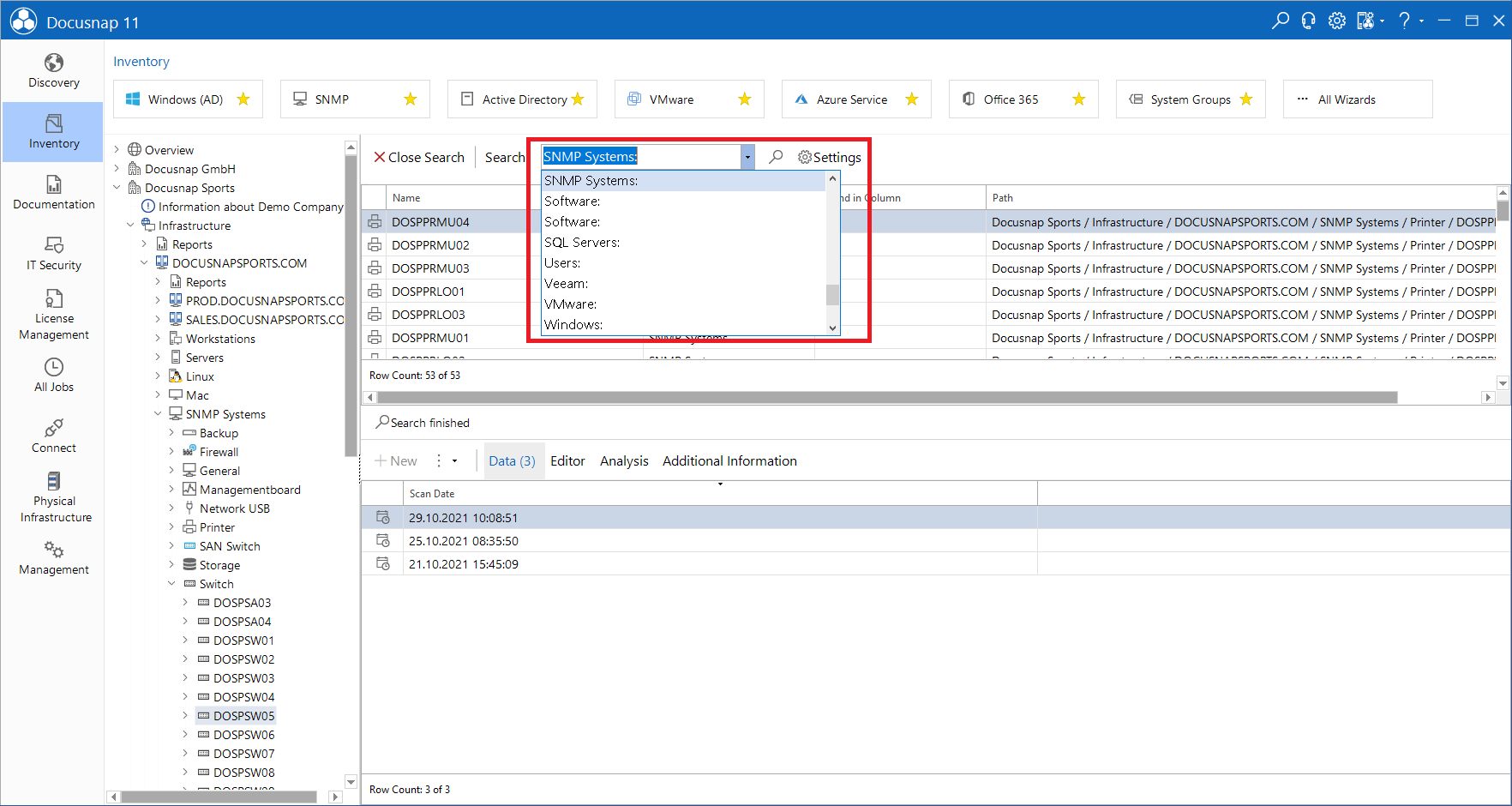This screenshot has height=806, width=1512.
Task: Expand the Workstations tree node
Action: pyautogui.click(x=158, y=339)
